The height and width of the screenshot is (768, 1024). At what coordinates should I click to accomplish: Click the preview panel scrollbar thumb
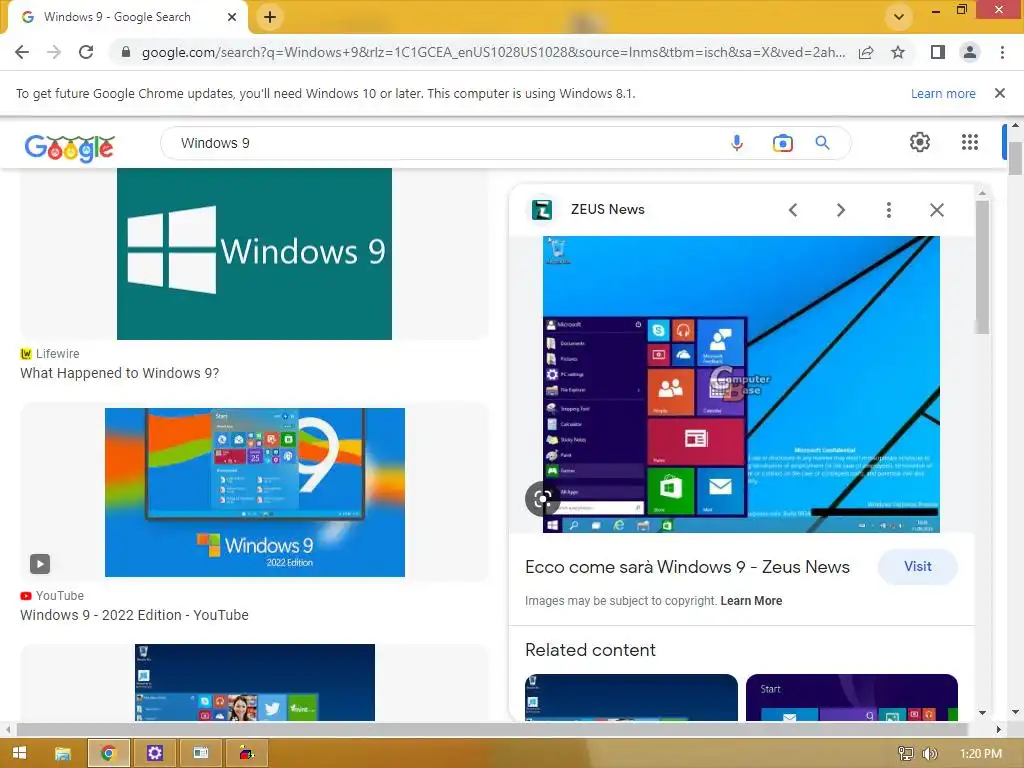point(982,268)
